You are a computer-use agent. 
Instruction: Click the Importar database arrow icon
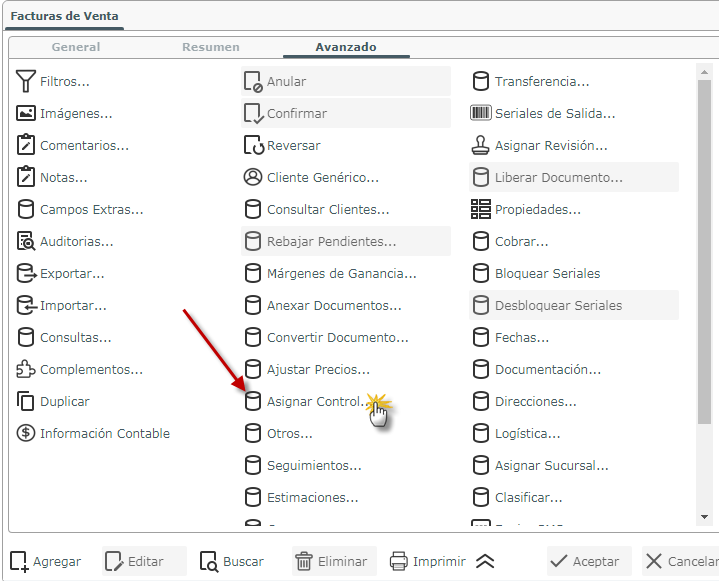point(26,305)
